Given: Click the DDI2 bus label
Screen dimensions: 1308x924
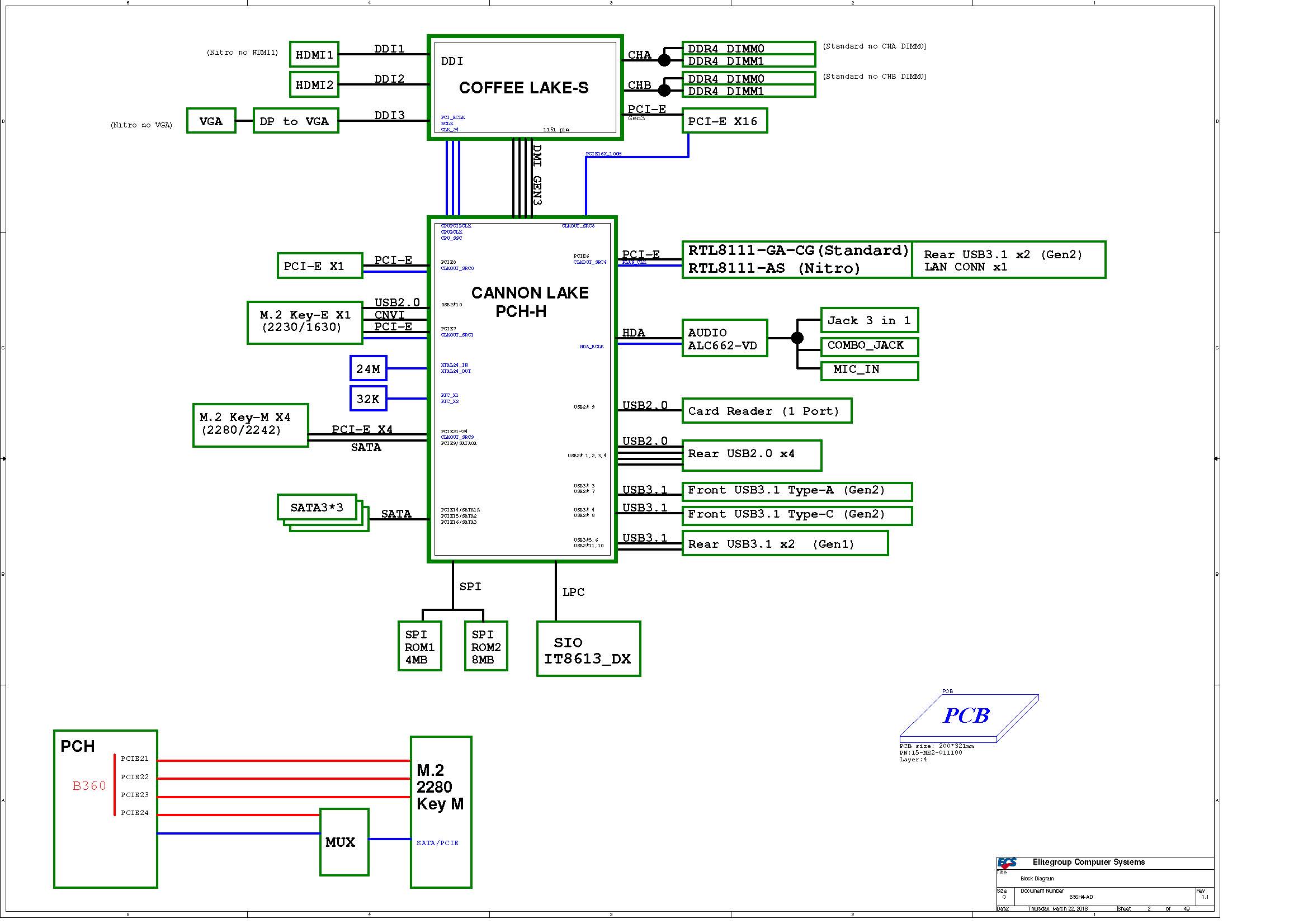Looking at the screenshot, I should (x=390, y=79).
